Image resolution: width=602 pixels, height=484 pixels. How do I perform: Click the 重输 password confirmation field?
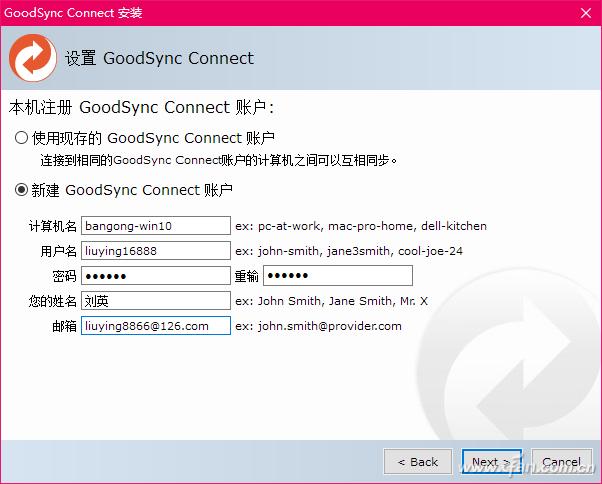click(x=338, y=275)
